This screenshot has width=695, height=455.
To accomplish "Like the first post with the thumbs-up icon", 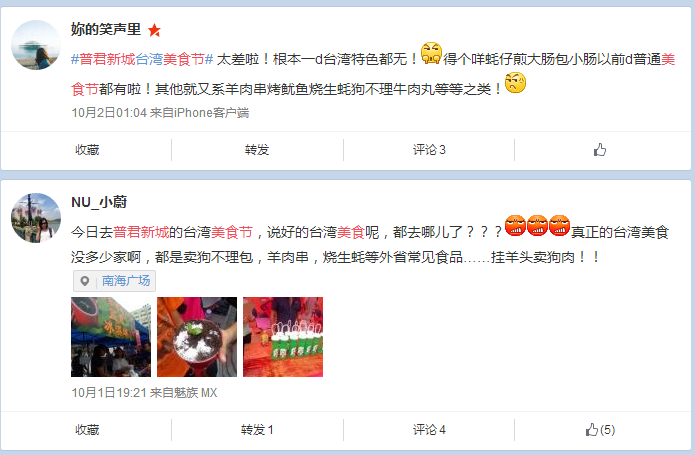I will click(x=600, y=150).
